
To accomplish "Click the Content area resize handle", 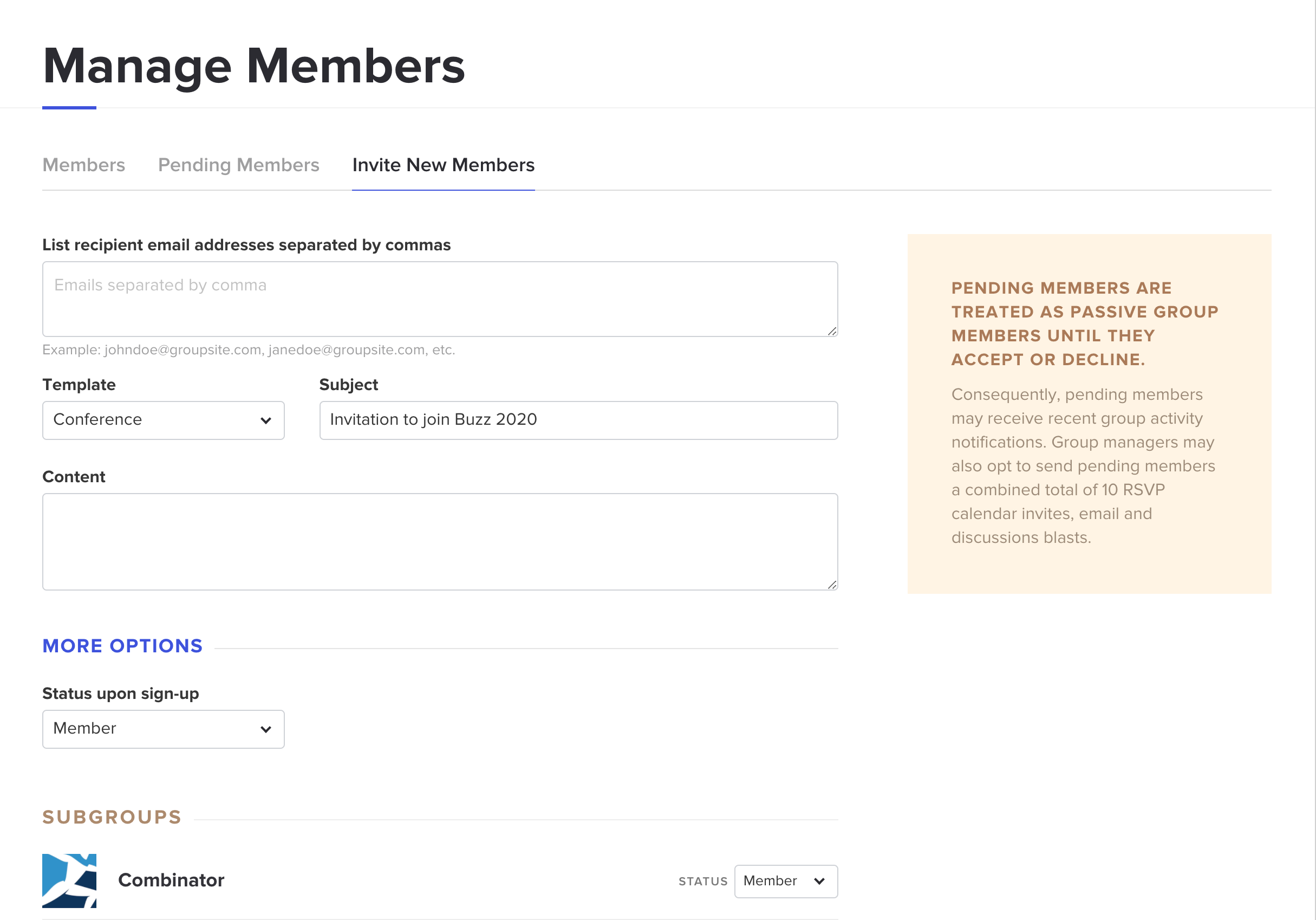I will pos(832,585).
